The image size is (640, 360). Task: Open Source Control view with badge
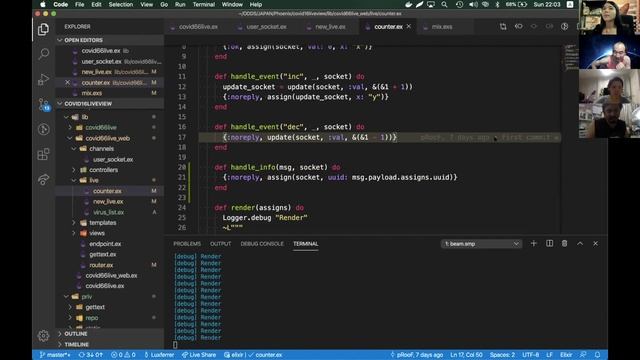(44, 104)
